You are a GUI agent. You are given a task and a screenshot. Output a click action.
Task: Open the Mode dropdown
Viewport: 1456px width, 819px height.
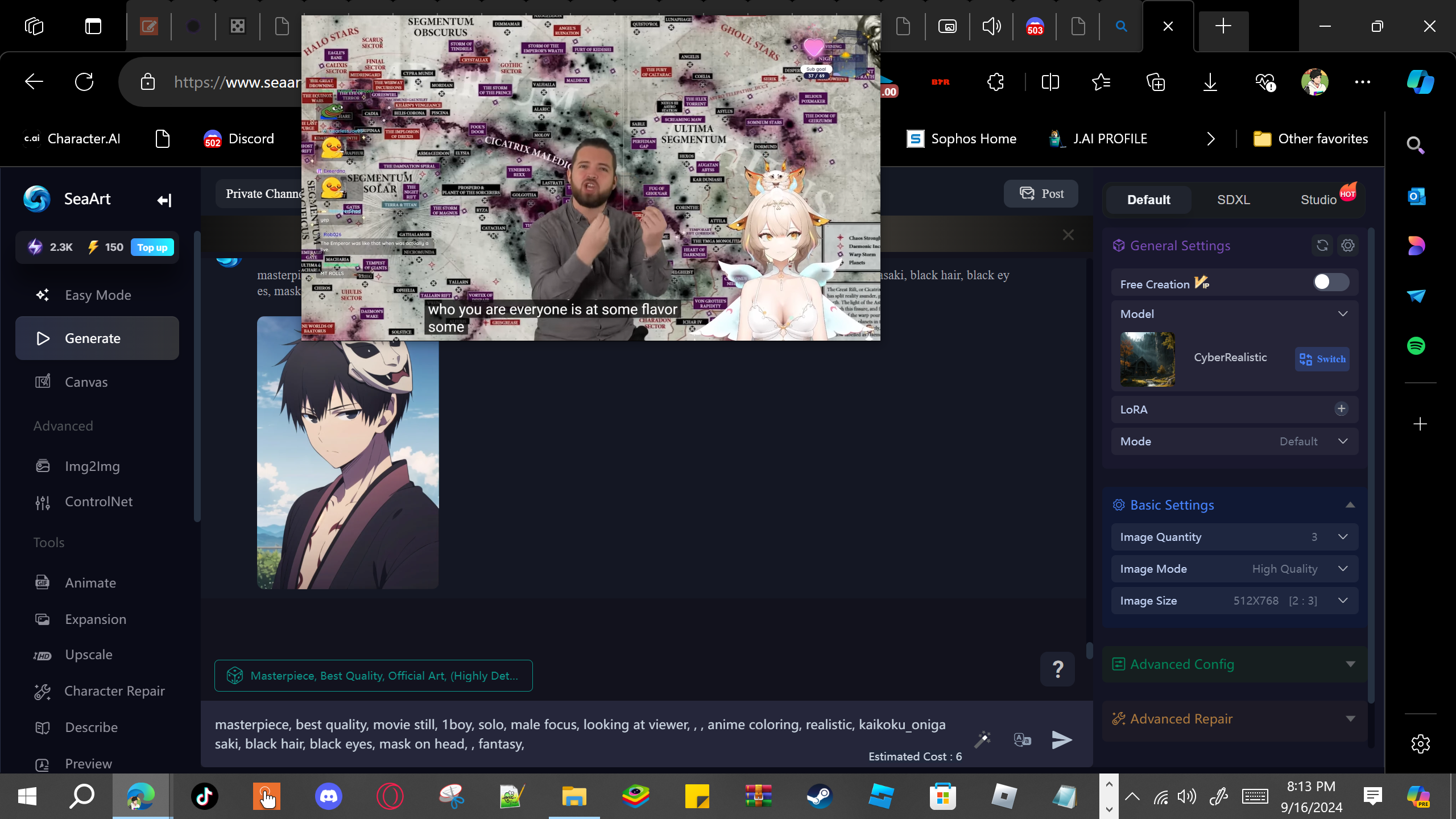point(1234,441)
